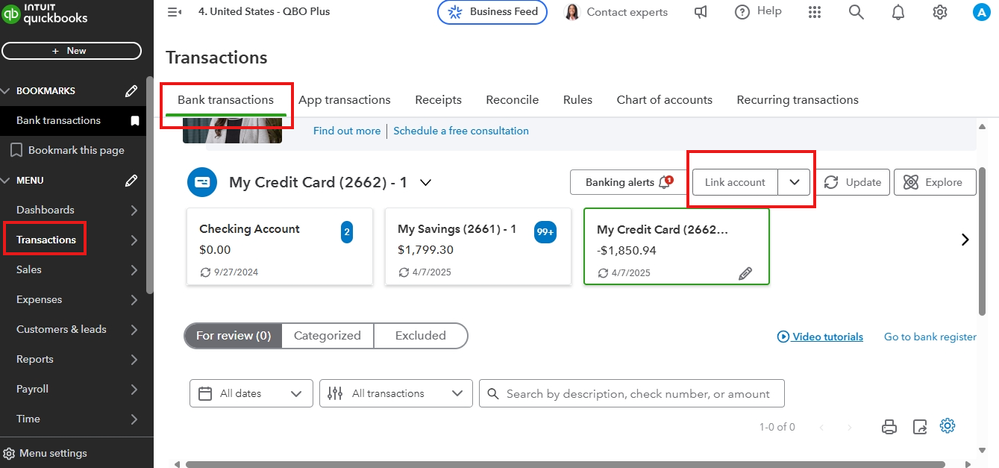Viewport: 999px width, 468px height.
Task: Click the search magnifier in header
Action: (x=856, y=12)
